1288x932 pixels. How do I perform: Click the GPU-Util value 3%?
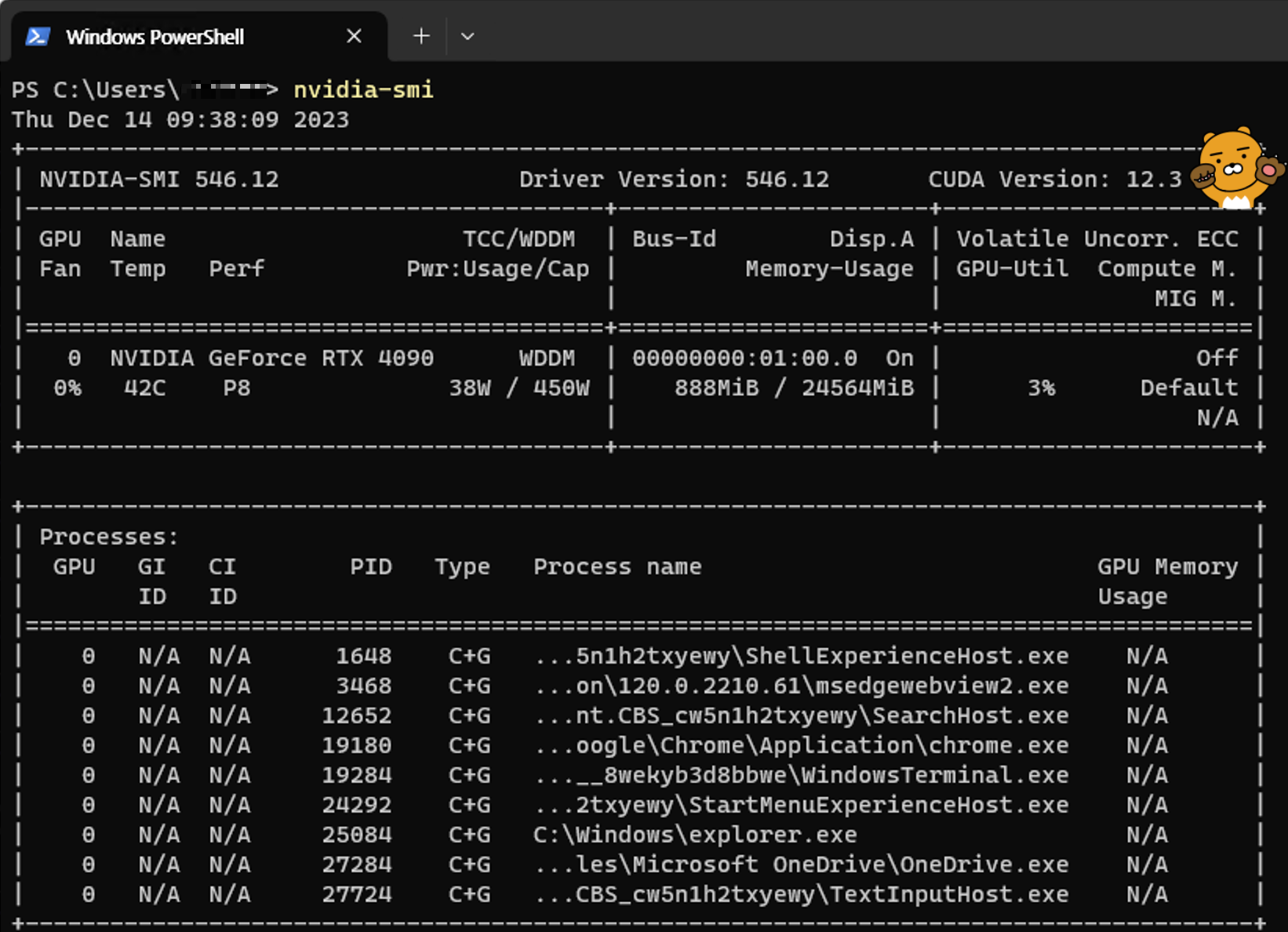coord(1042,388)
